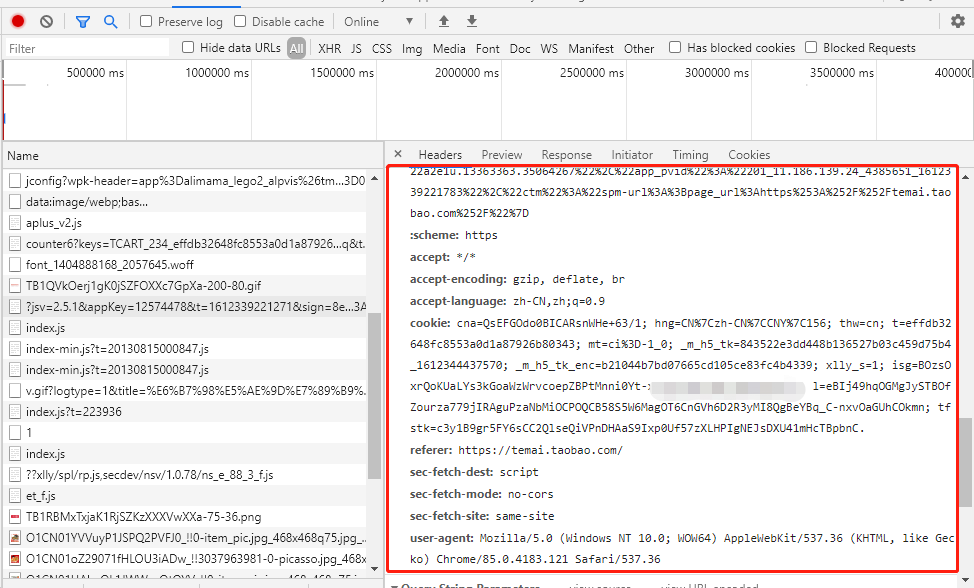Select aplus_v2.js request
The image size is (974, 588).
tap(53, 222)
